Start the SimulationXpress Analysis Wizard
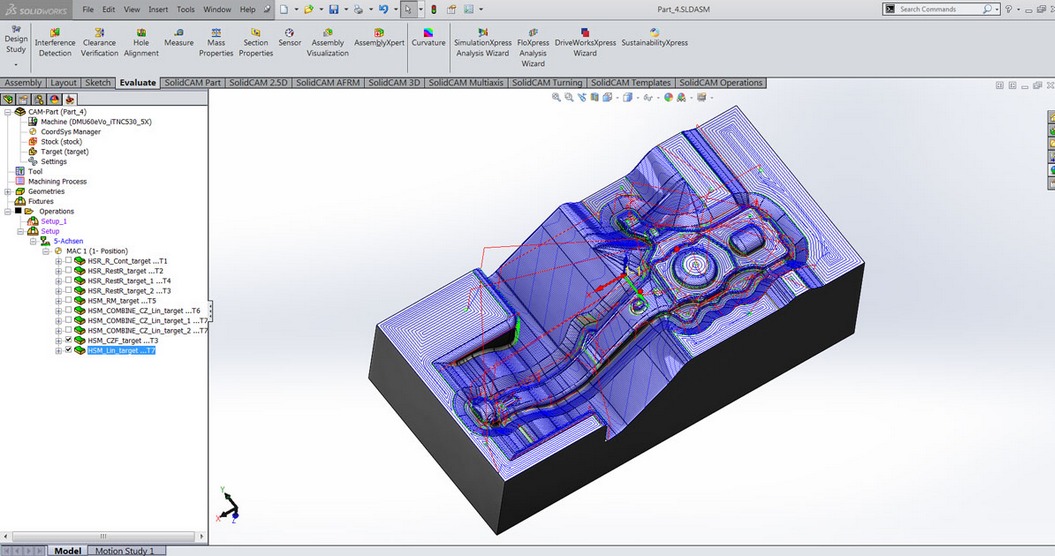 [482, 41]
